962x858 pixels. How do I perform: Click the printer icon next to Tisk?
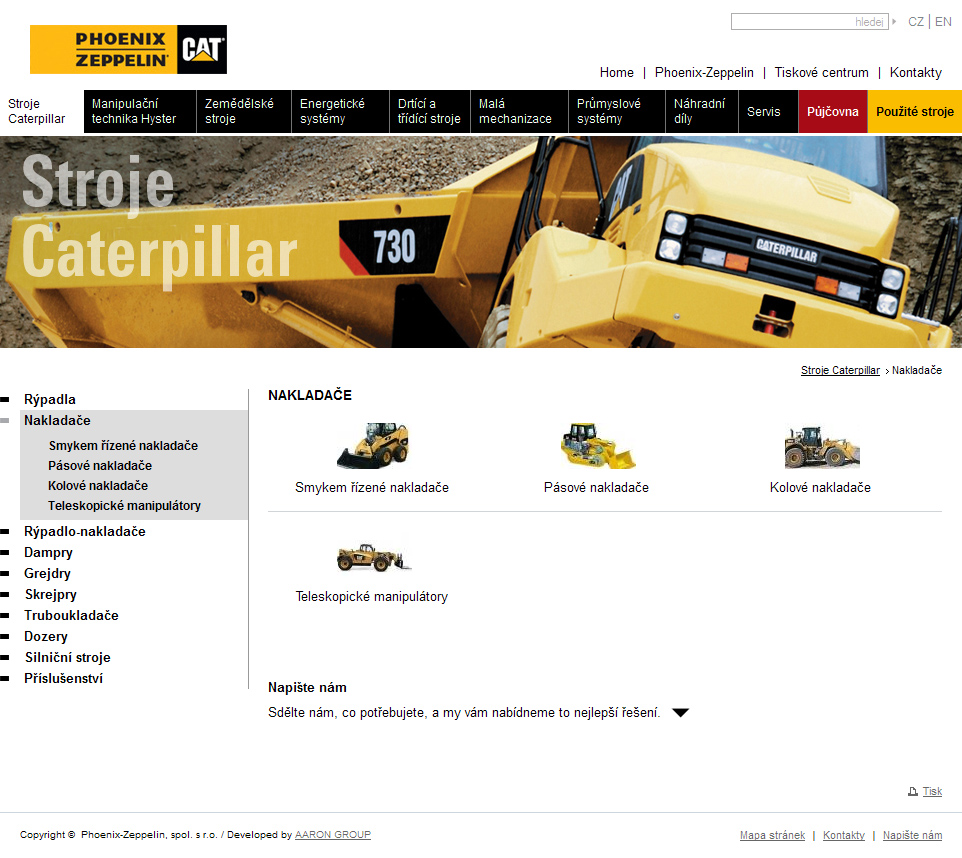(913, 792)
